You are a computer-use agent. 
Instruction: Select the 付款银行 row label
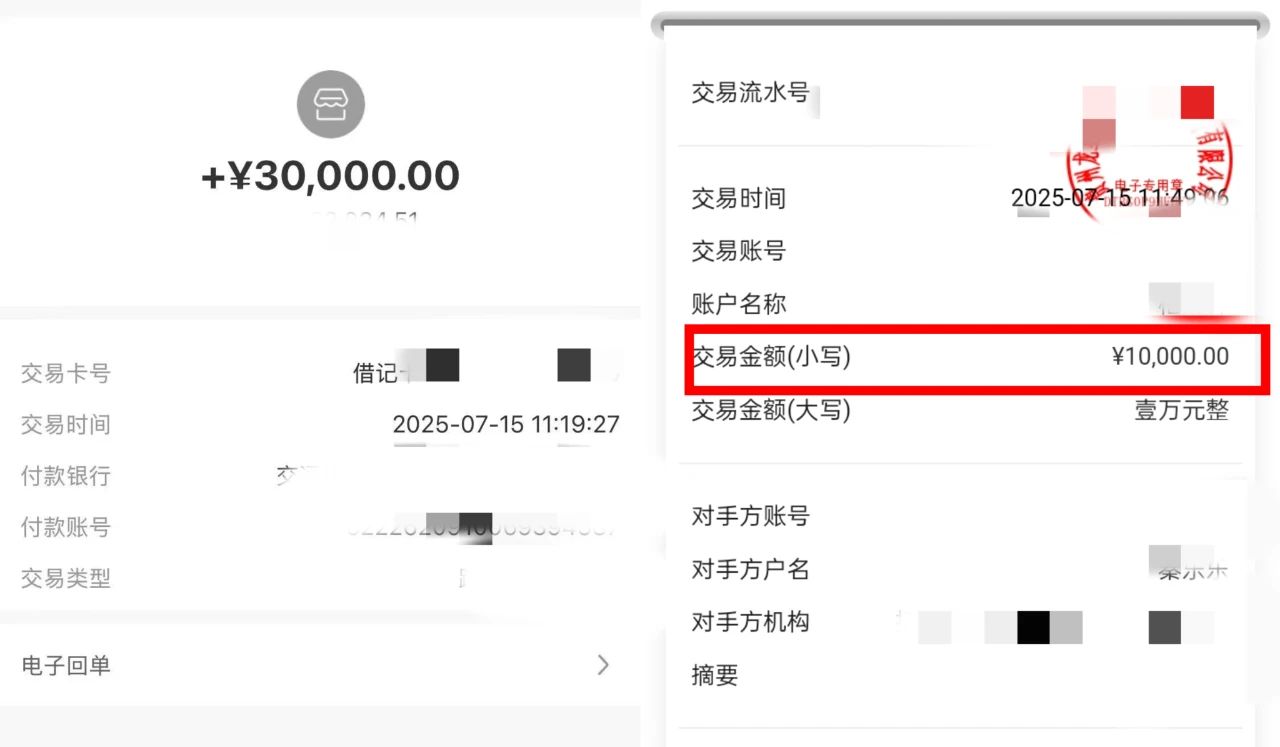(x=66, y=476)
